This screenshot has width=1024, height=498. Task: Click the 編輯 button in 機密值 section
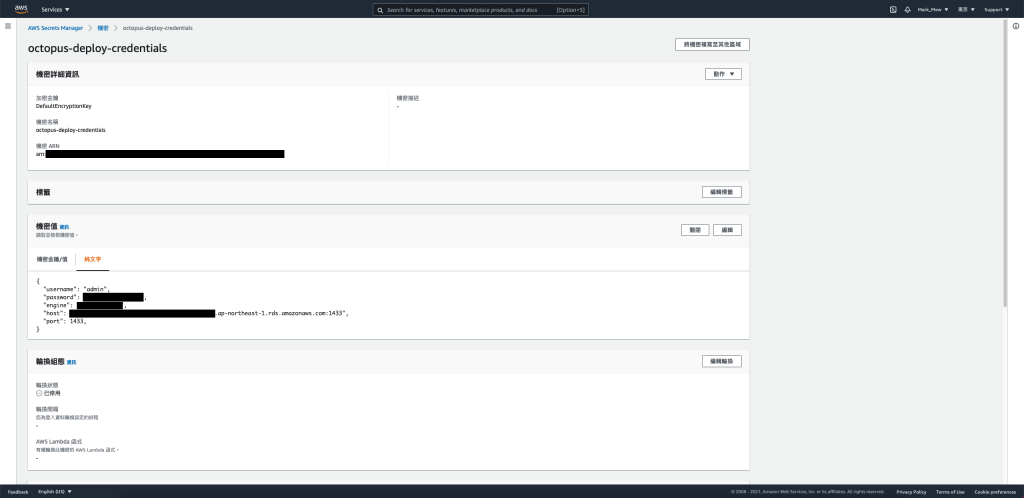727,230
